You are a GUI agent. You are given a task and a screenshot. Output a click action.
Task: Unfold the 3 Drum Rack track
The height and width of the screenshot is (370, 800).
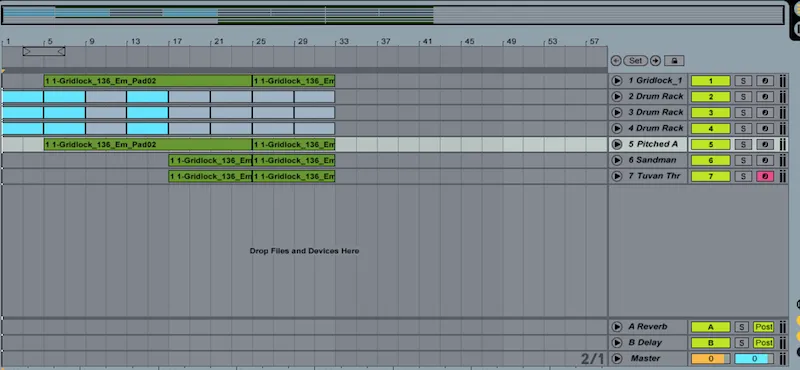[x=617, y=112]
